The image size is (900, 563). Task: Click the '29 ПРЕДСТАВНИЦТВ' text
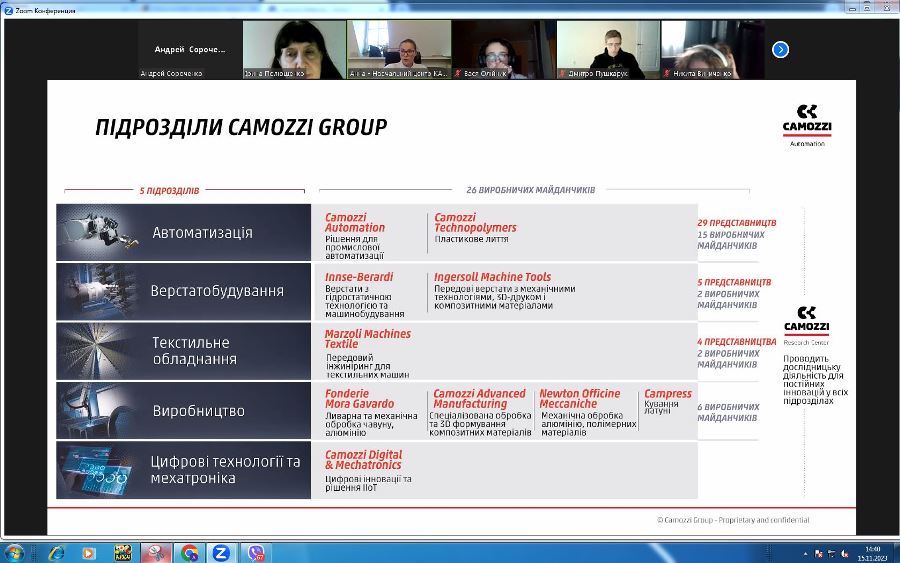tap(736, 223)
